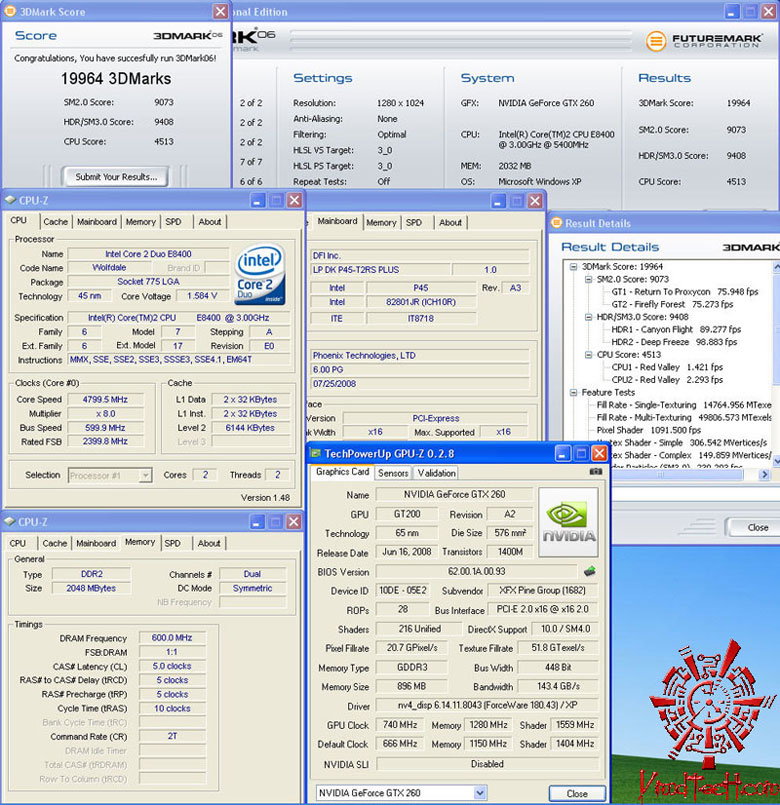Click the BIOS date 07/25/2008
780x805 pixels.
(420, 384)
